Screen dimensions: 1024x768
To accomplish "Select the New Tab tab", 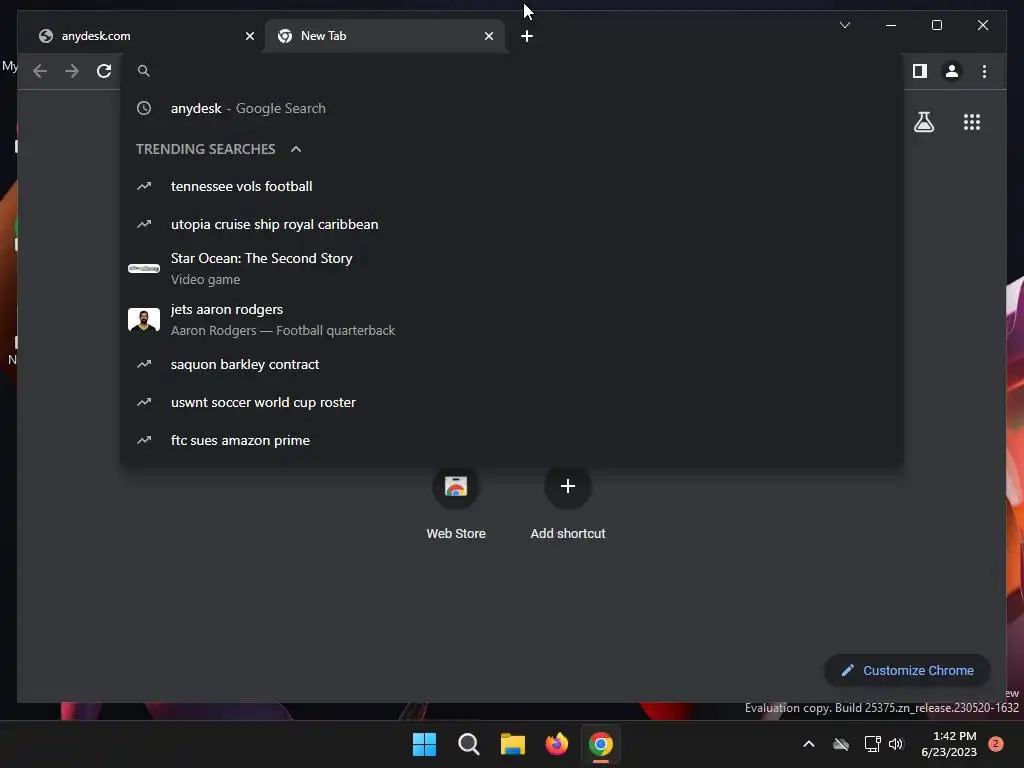I will (x=385, y=36).
